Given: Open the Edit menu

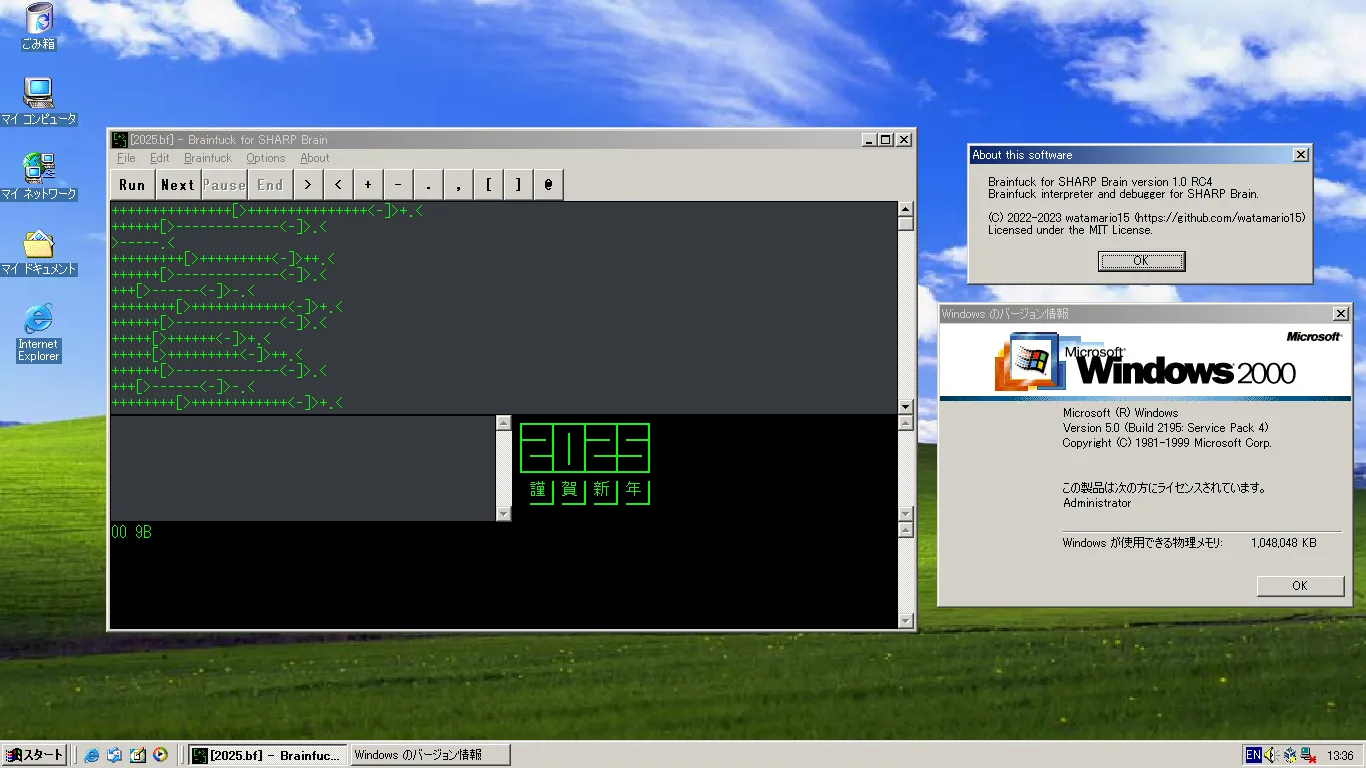Looking at the screenshot, I should click(160, 158).
